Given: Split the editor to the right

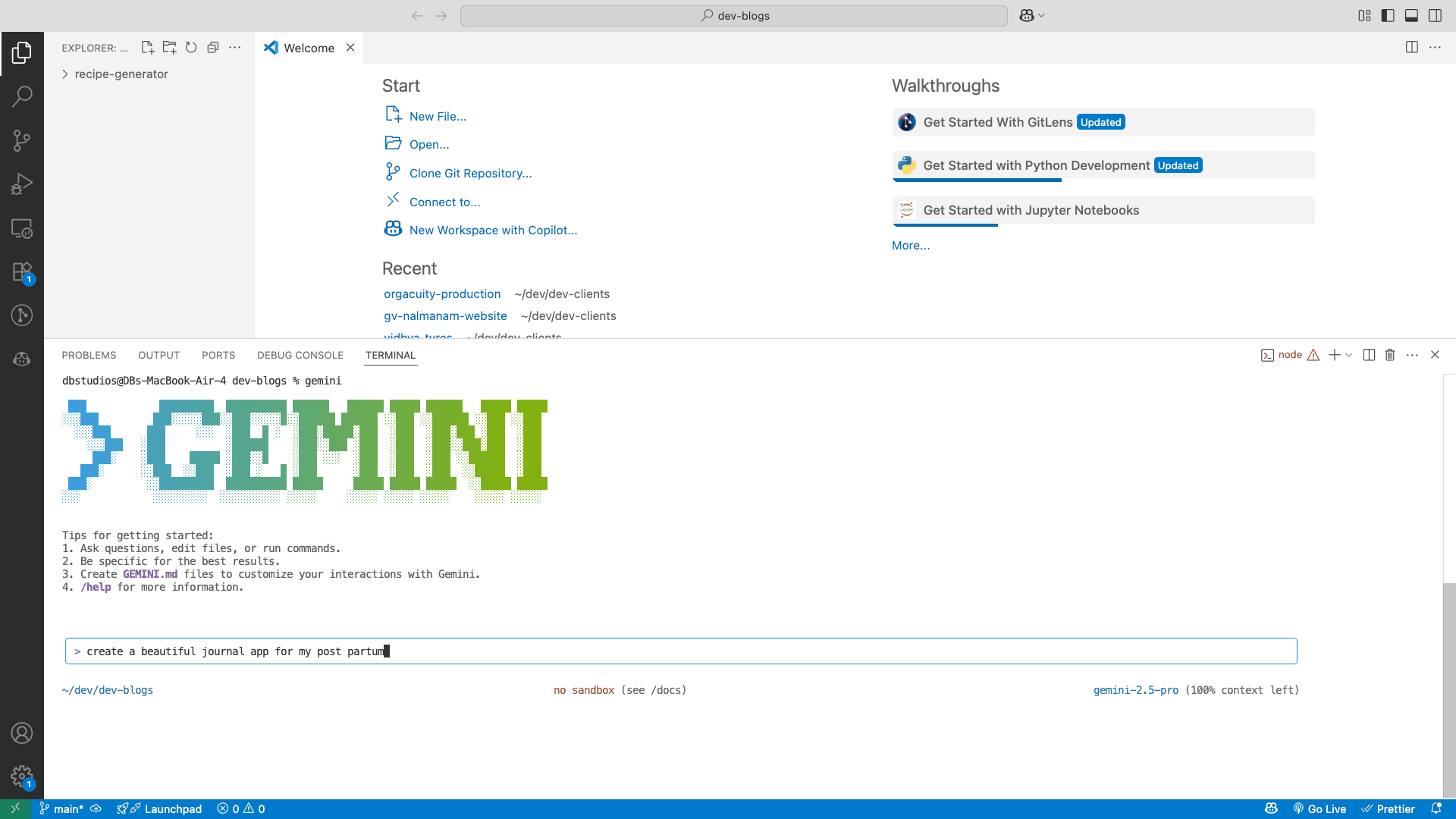Looking at the screenshot, I should [x=1412, y=47].
